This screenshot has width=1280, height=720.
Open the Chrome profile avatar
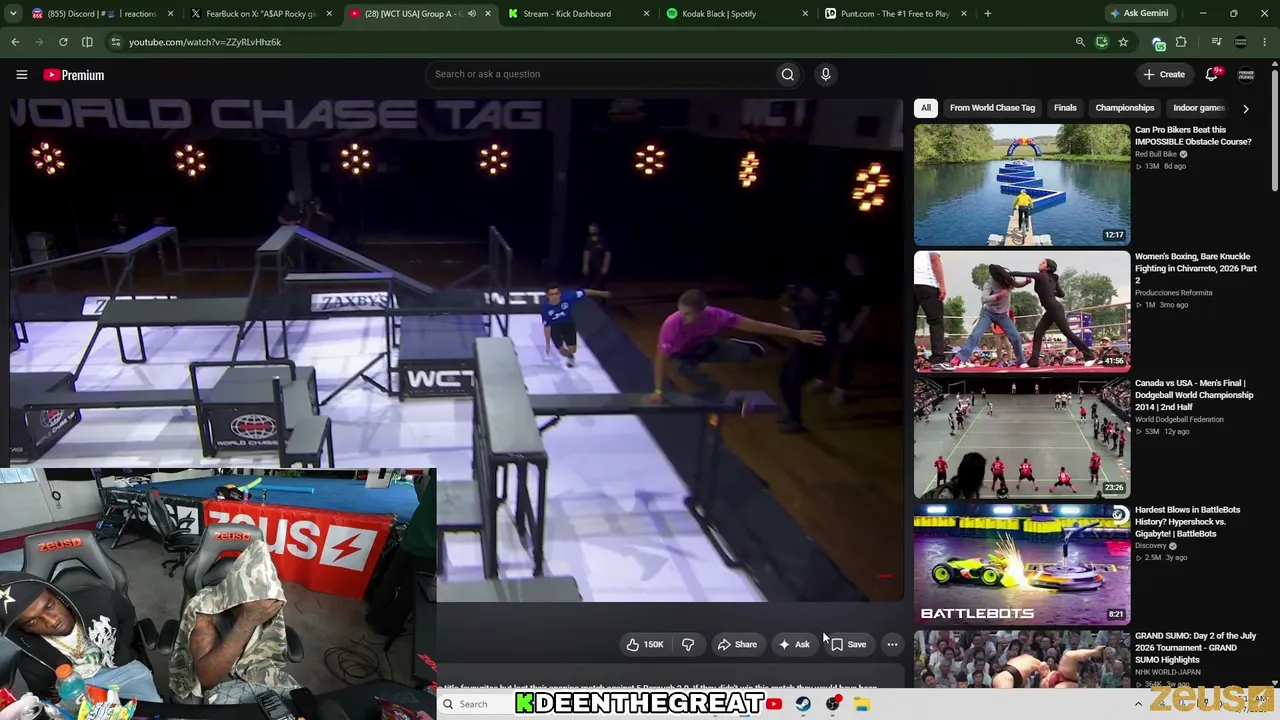coord(1240,42)
